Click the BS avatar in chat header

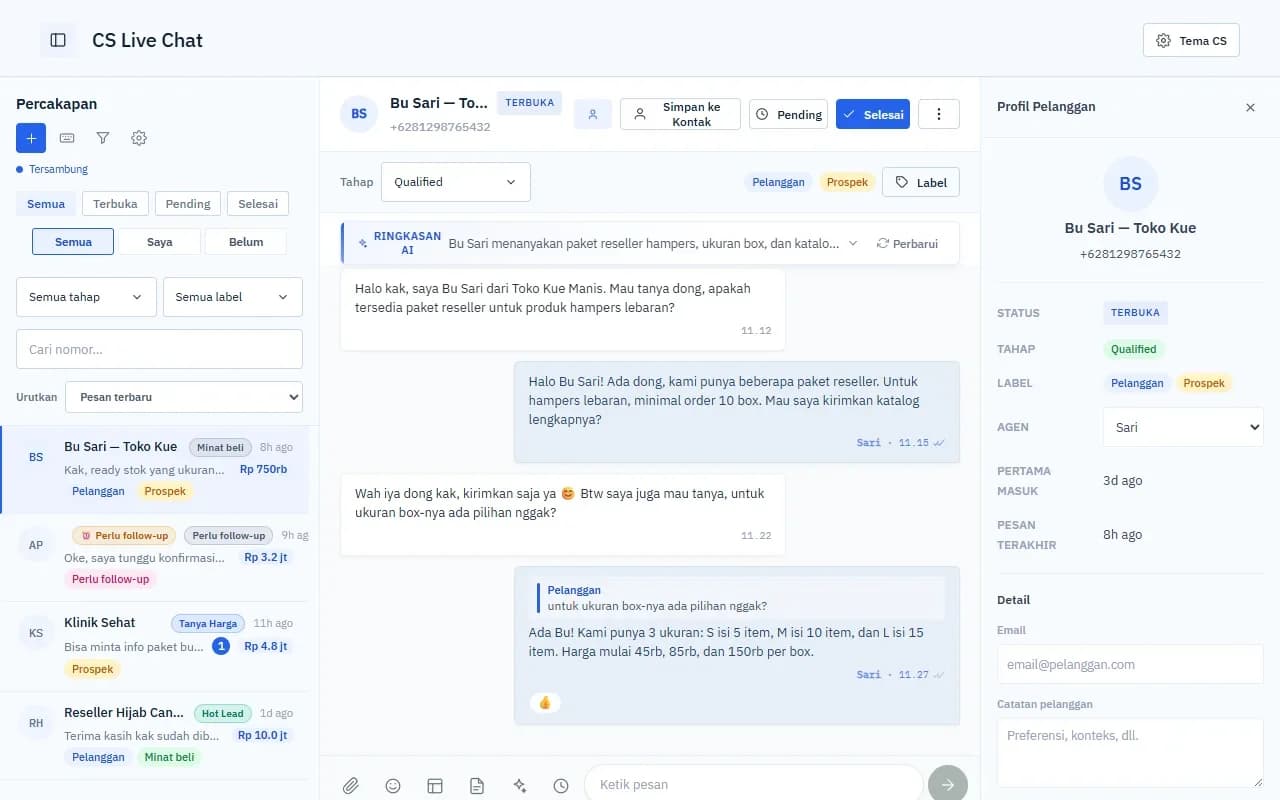click(359, 114)
